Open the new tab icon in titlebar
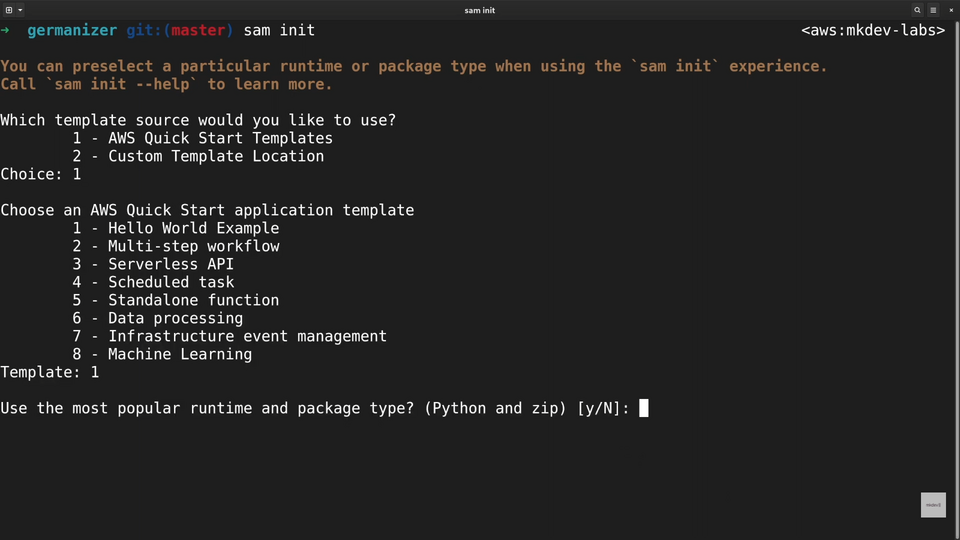The height and width of the screenshot is (540, 960). pyautogui.click(x=9, y=10)
